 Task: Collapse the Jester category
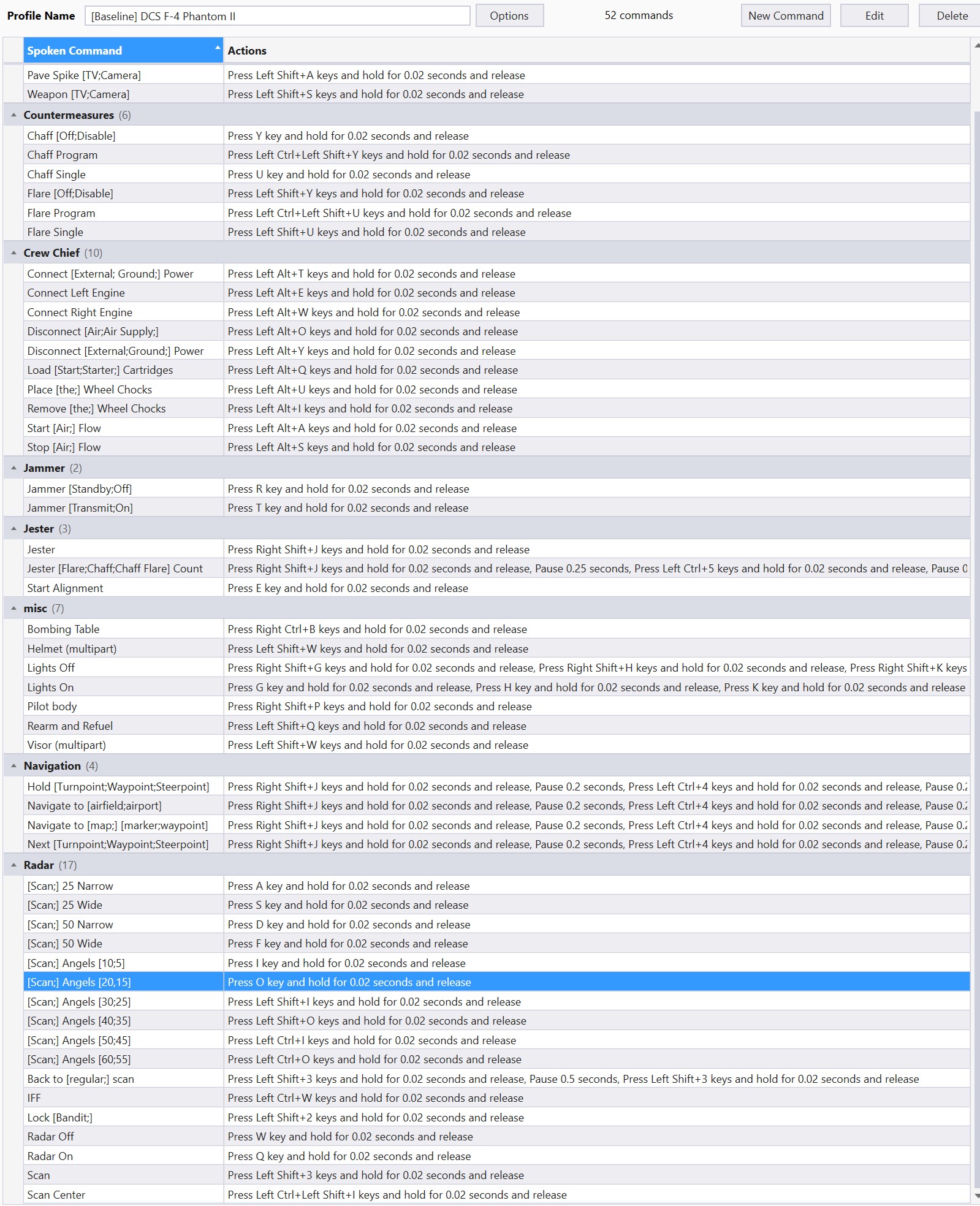[x=13, y=529]
